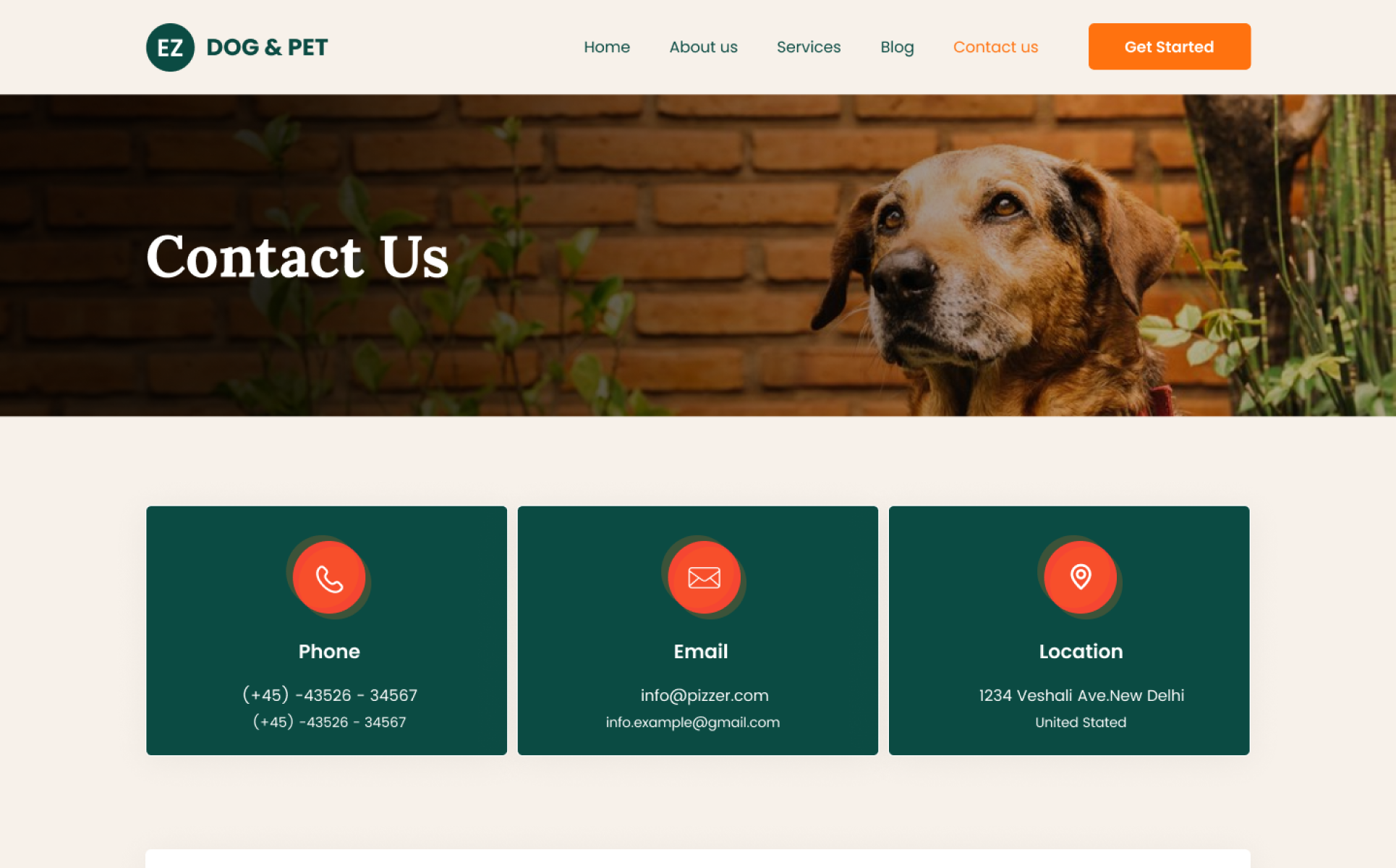Image resolution: width=1396 pixels, height=868 pixels.
Task: Go to About us page
Action: (x=703, y=47)
